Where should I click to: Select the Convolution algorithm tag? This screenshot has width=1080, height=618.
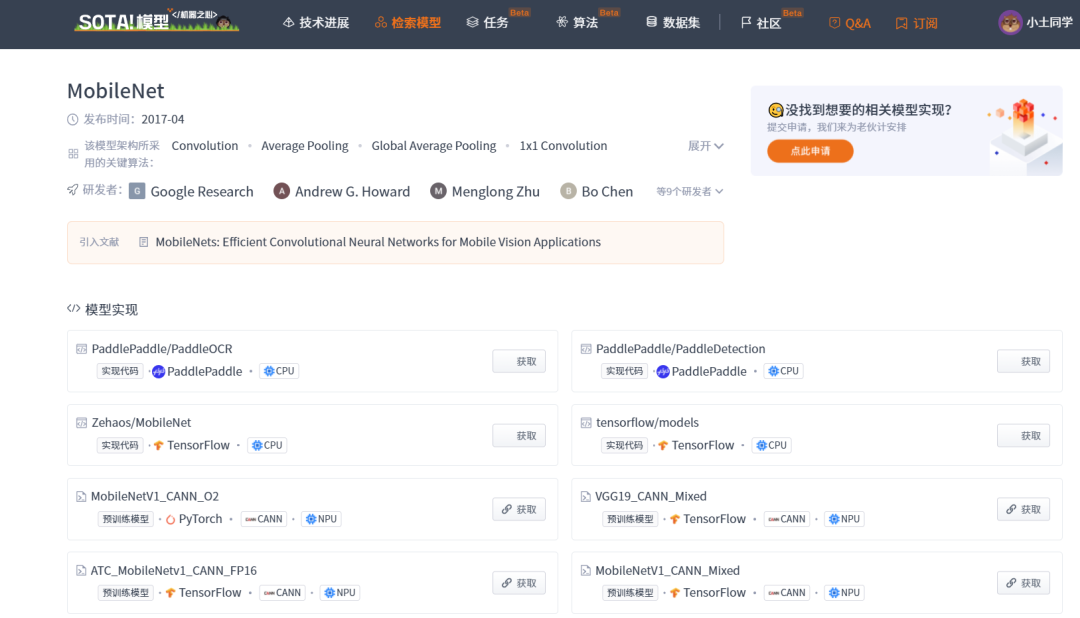coord(205,145)
